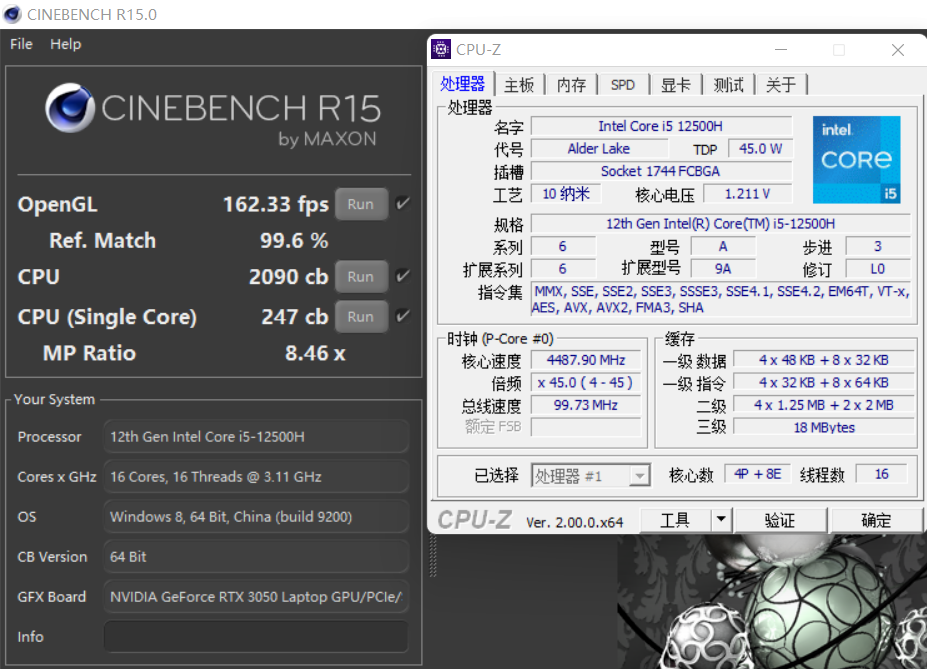The image size is (927, 669).
Task: Click the Cores x GHz field
Action: [256, 477]
